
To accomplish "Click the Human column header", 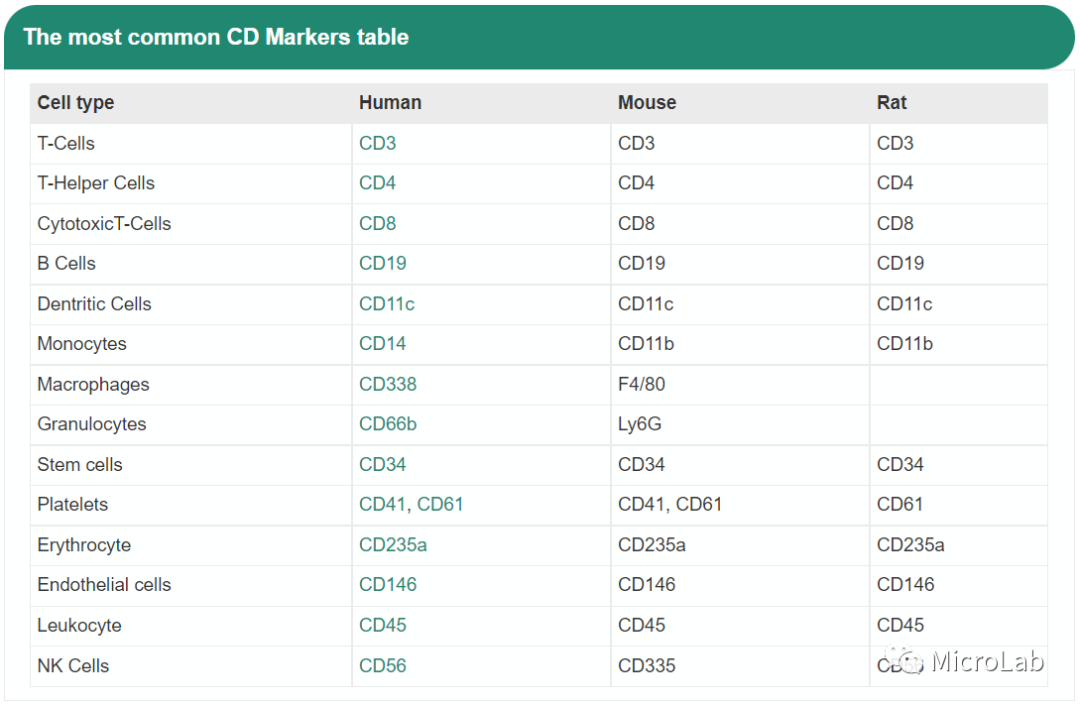I will pyautogui.click(x=390, y=103).
